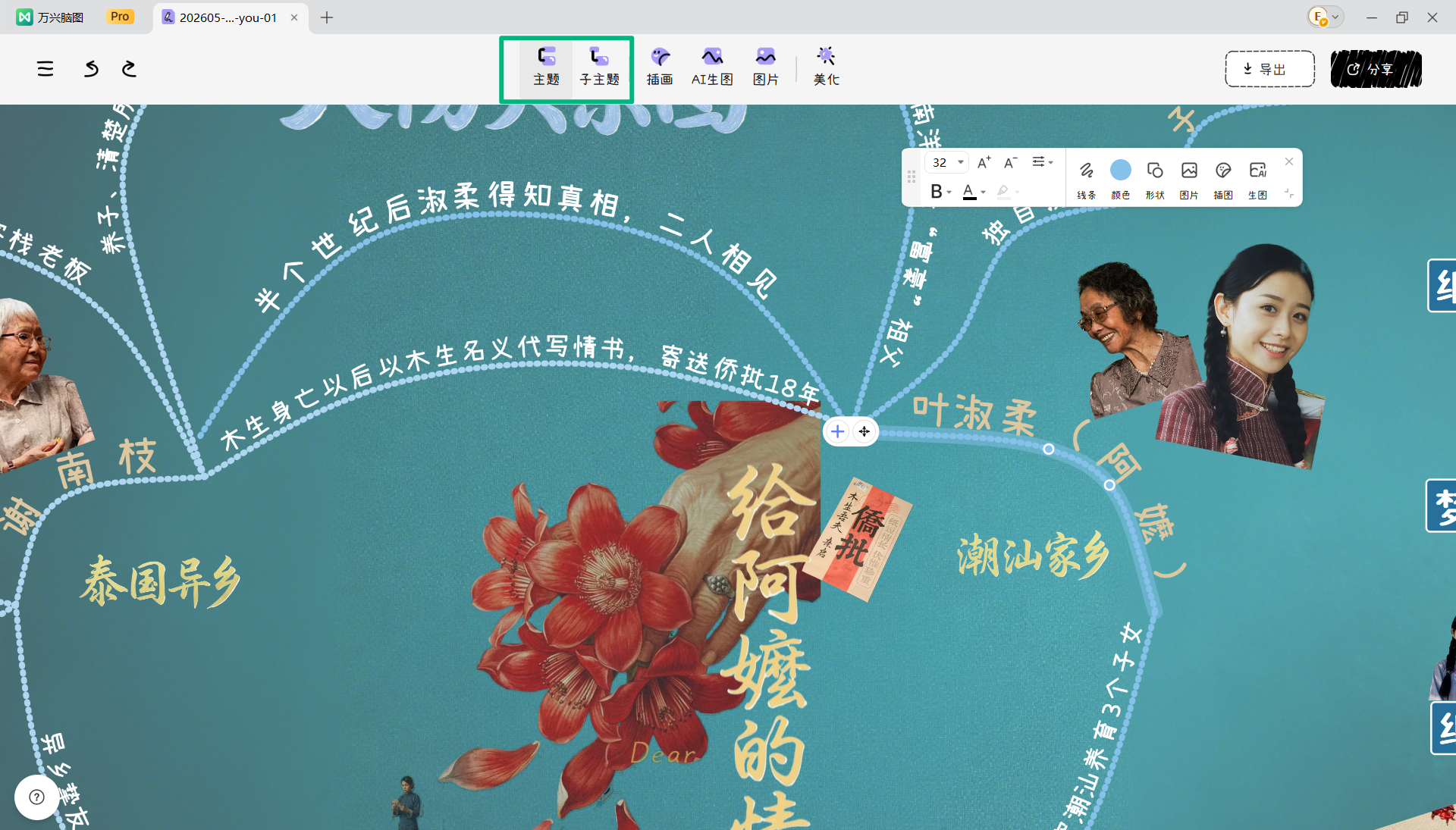This screenshot has height=830, width=1456.
Task: Click the central 给阿嬷的 title
Action: coord(767,644)
